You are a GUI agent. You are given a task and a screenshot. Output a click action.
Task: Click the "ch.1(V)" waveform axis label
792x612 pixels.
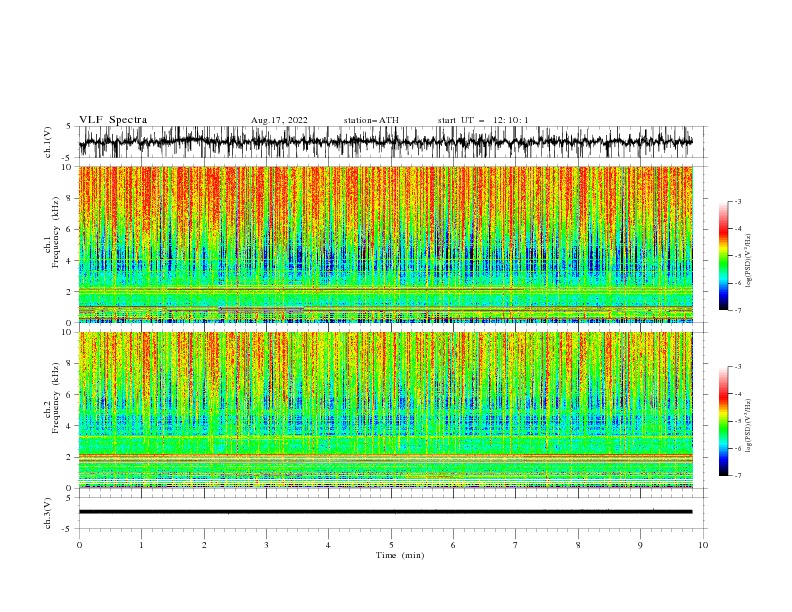tap(48, 142)
